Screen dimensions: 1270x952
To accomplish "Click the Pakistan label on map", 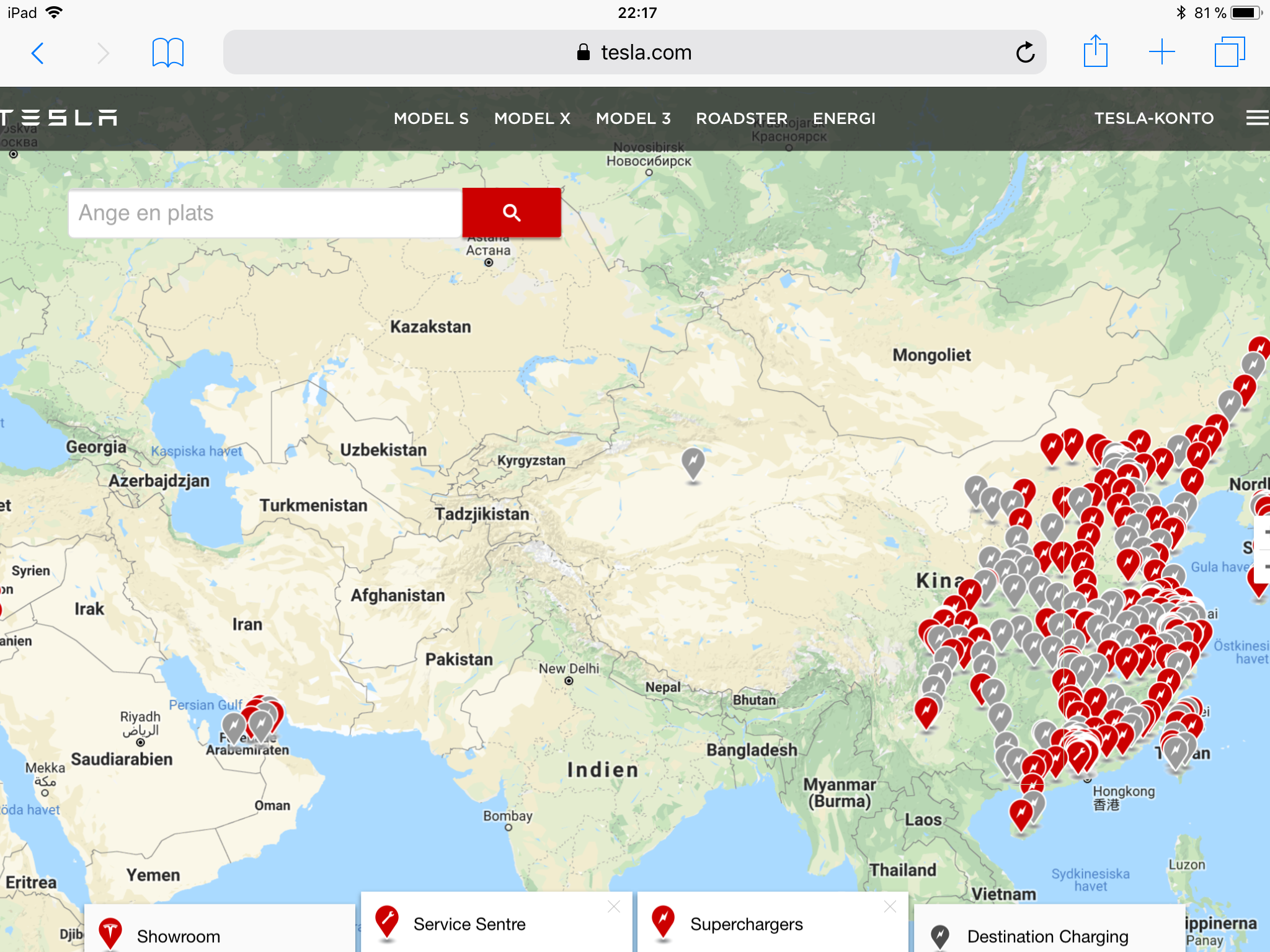I will tap(459, 659).
